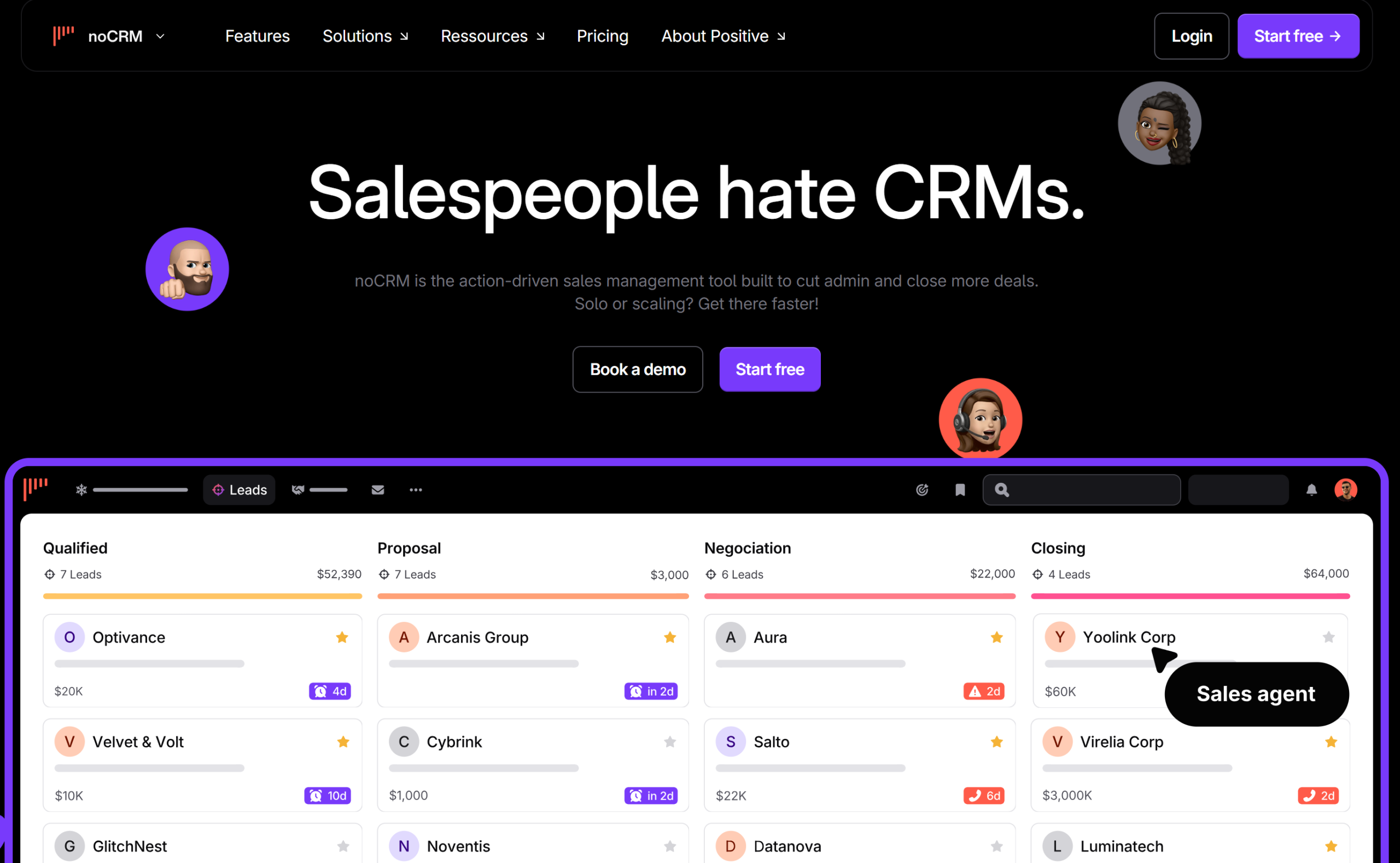This screenshot has width=1400, height=863.
Task: Expand the About Positive menu
Action: (723, 36)
